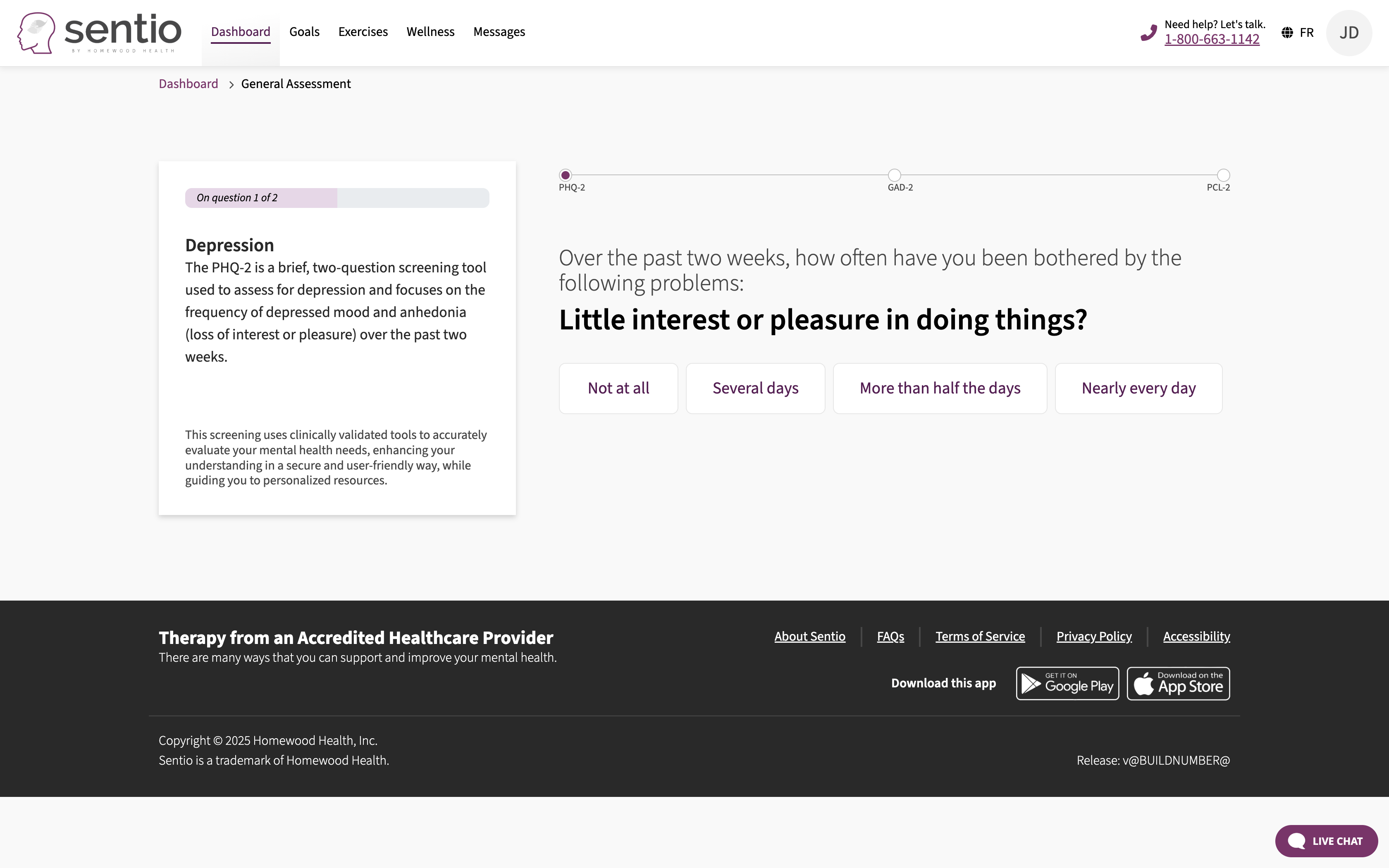Go to the Goals menu item
Viewport: 1389px width, 868px height.
304,31
